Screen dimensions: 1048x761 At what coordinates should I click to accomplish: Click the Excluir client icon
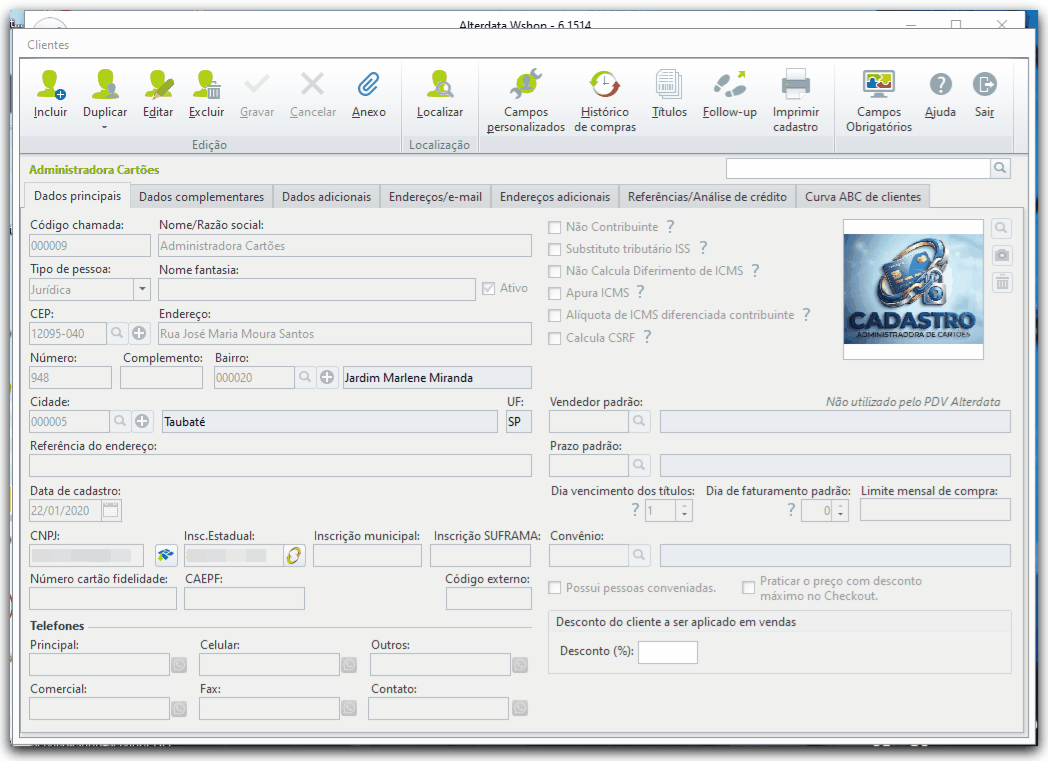point(207,85)
